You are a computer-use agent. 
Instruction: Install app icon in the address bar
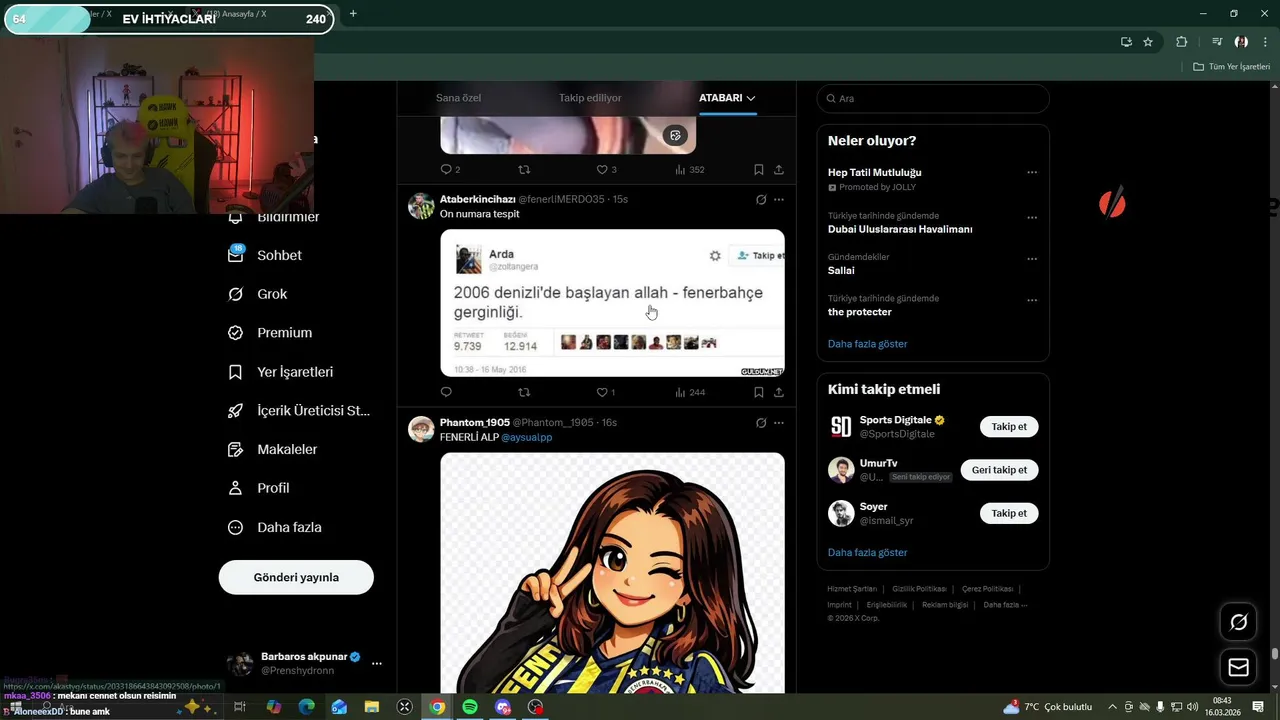pos(1126,42)
